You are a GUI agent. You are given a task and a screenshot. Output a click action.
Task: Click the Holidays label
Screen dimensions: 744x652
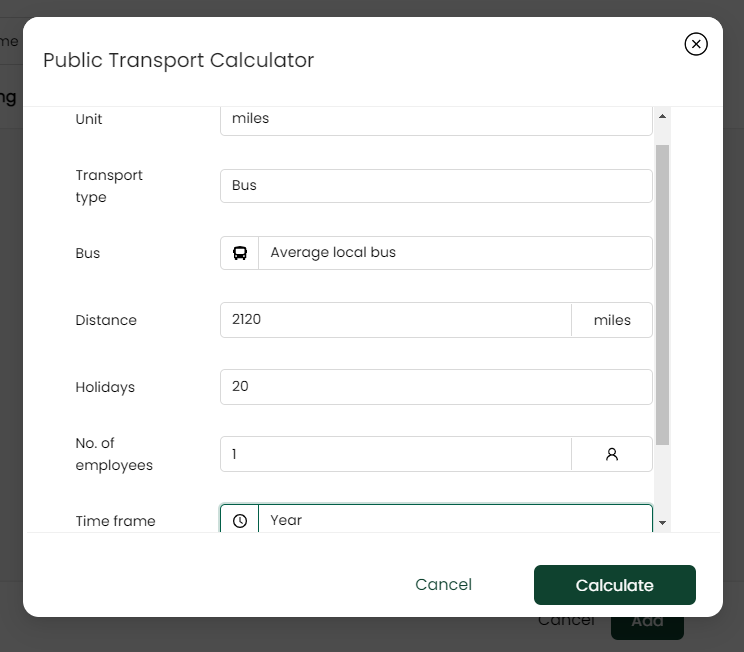(x=105, y=387)
